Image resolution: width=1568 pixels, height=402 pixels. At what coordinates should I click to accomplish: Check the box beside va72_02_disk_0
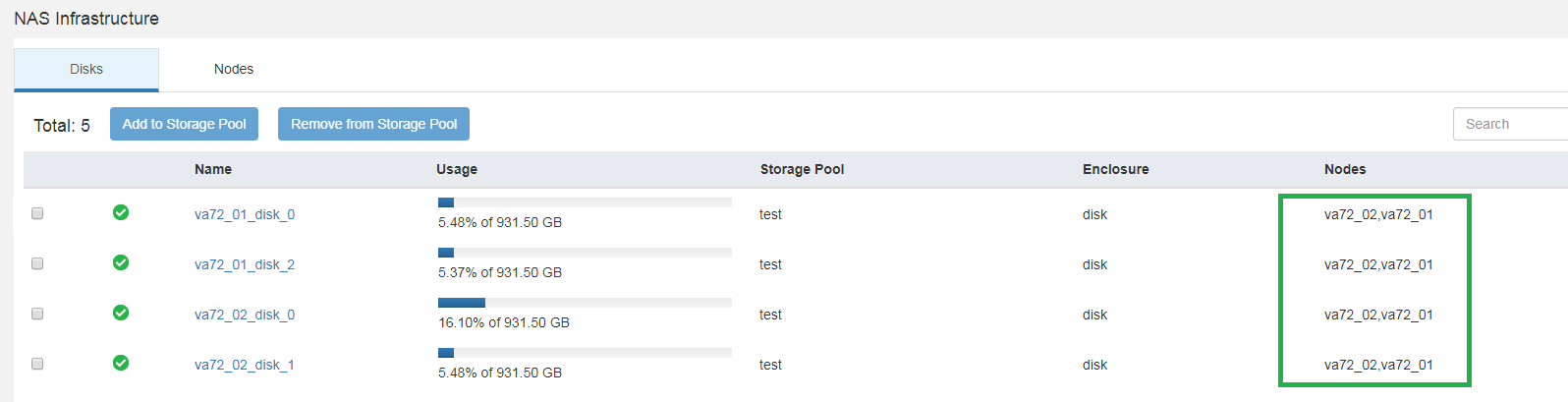click(x=37, y=314)
